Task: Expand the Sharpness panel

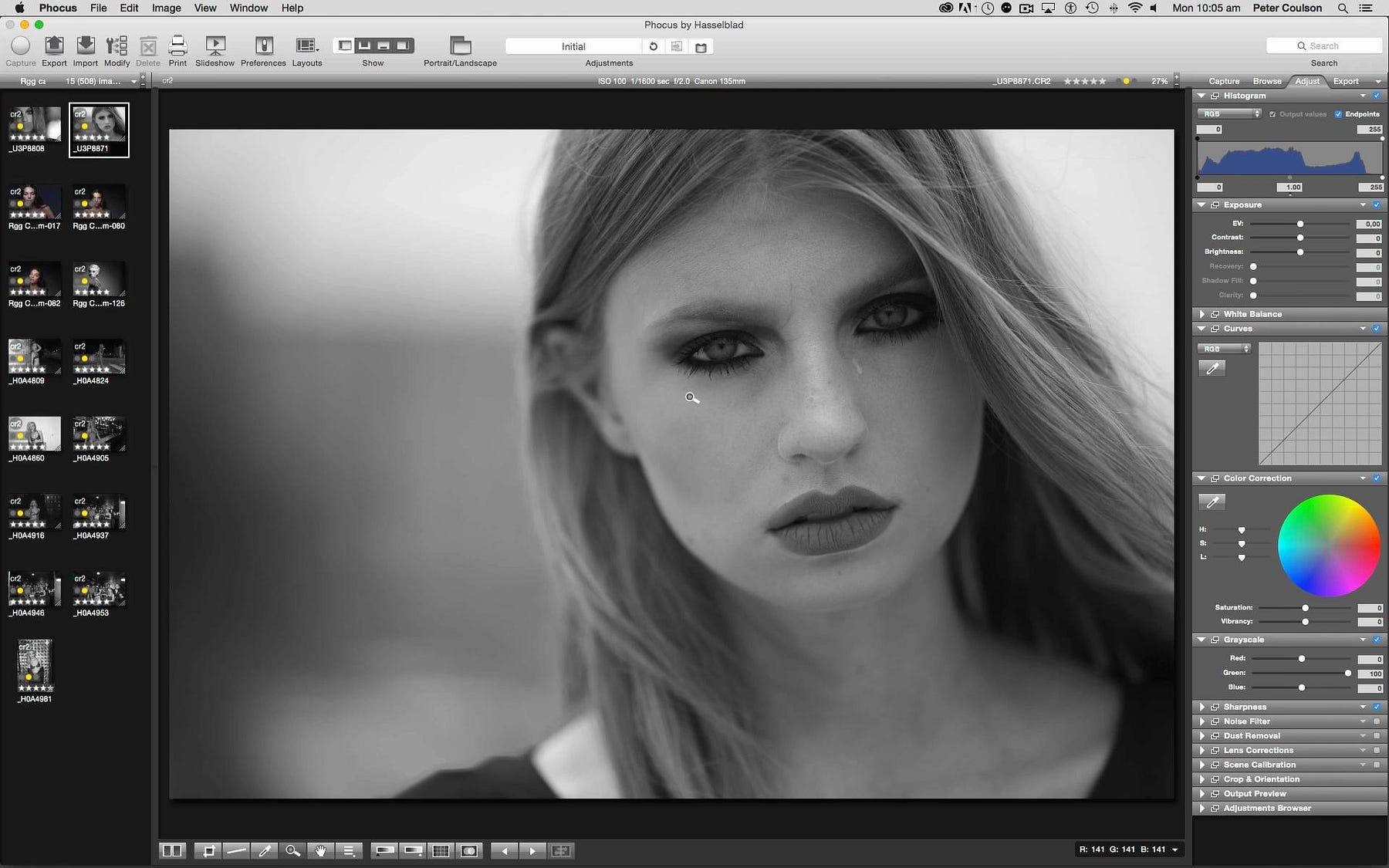Action: click(1202, 707)
